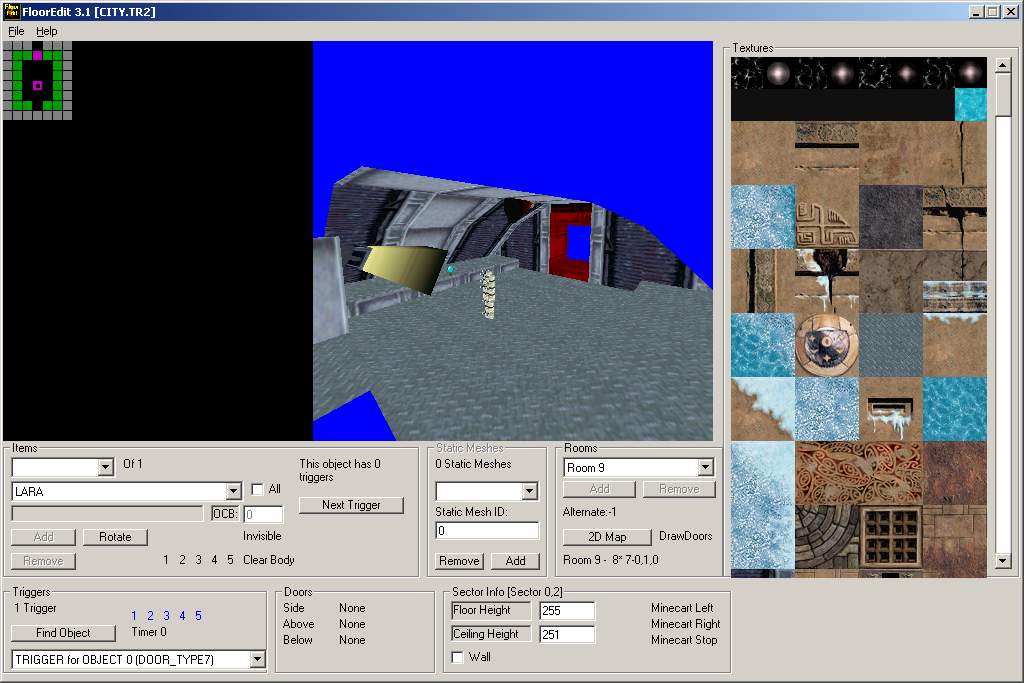Open the TRIGGER for OBJECT 0 dropdown

click(257, 659)
